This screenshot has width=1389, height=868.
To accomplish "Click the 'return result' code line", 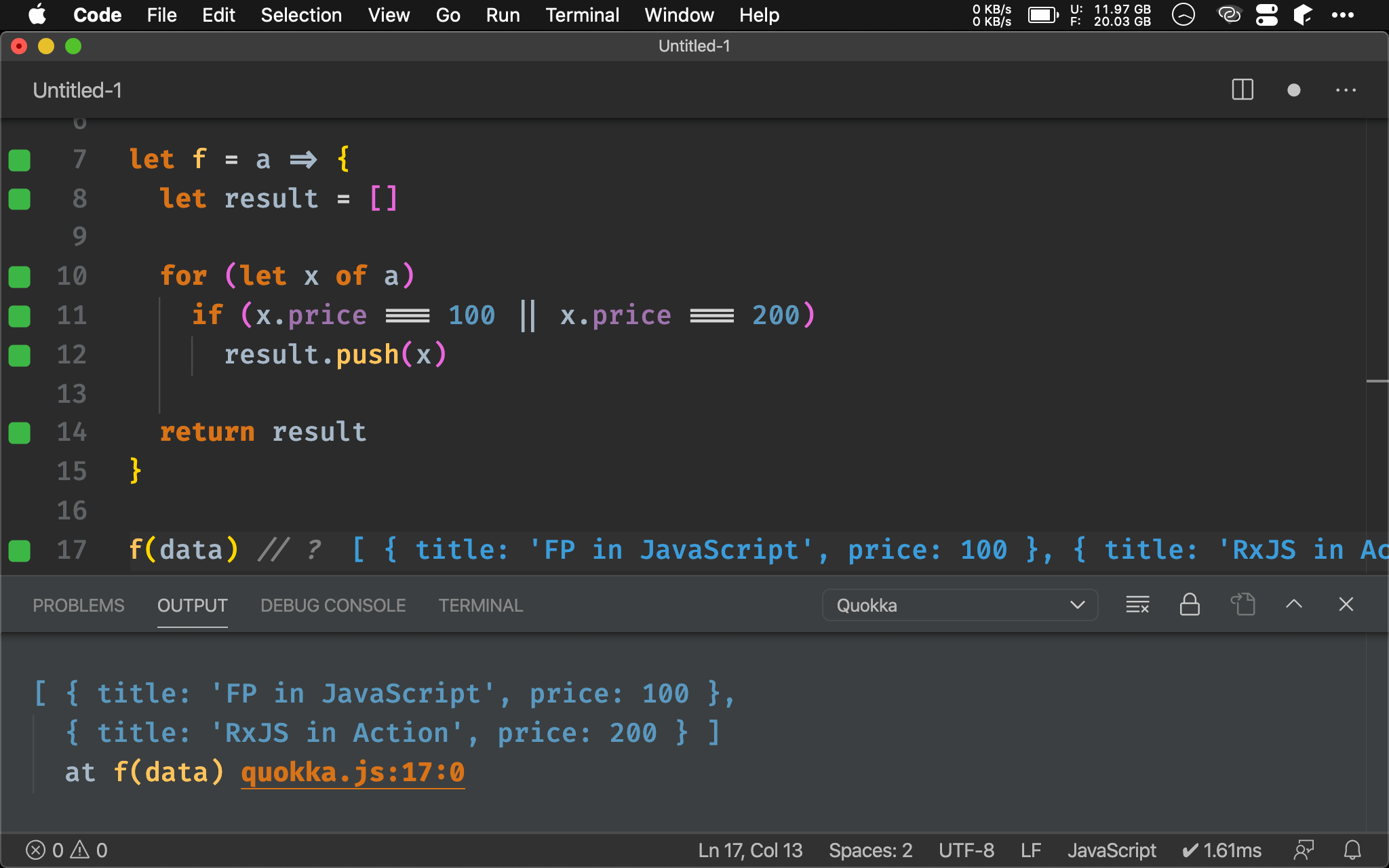I will 263,432.
